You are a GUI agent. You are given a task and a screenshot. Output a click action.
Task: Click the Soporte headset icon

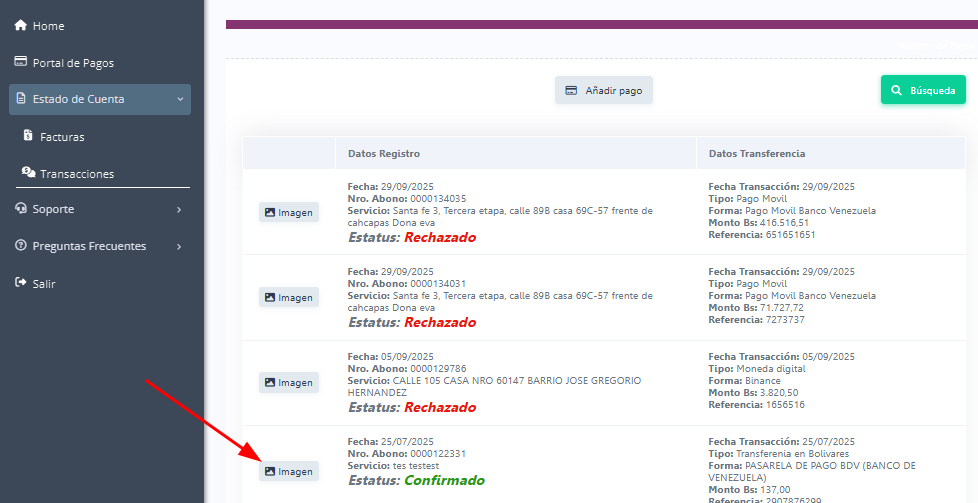(x=20, y=209)
